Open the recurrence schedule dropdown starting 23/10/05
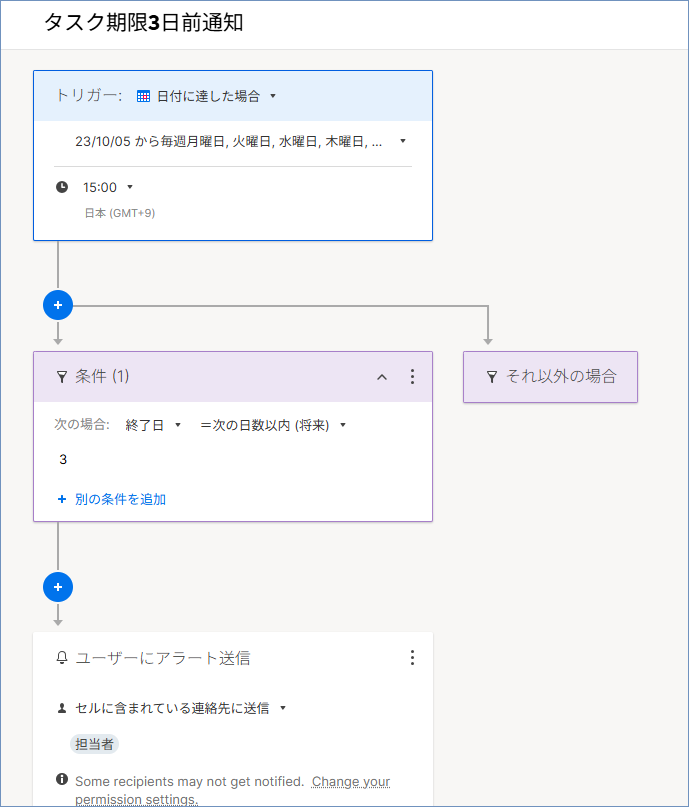Viewport: 689px width, 807px height. coord(240,142)
